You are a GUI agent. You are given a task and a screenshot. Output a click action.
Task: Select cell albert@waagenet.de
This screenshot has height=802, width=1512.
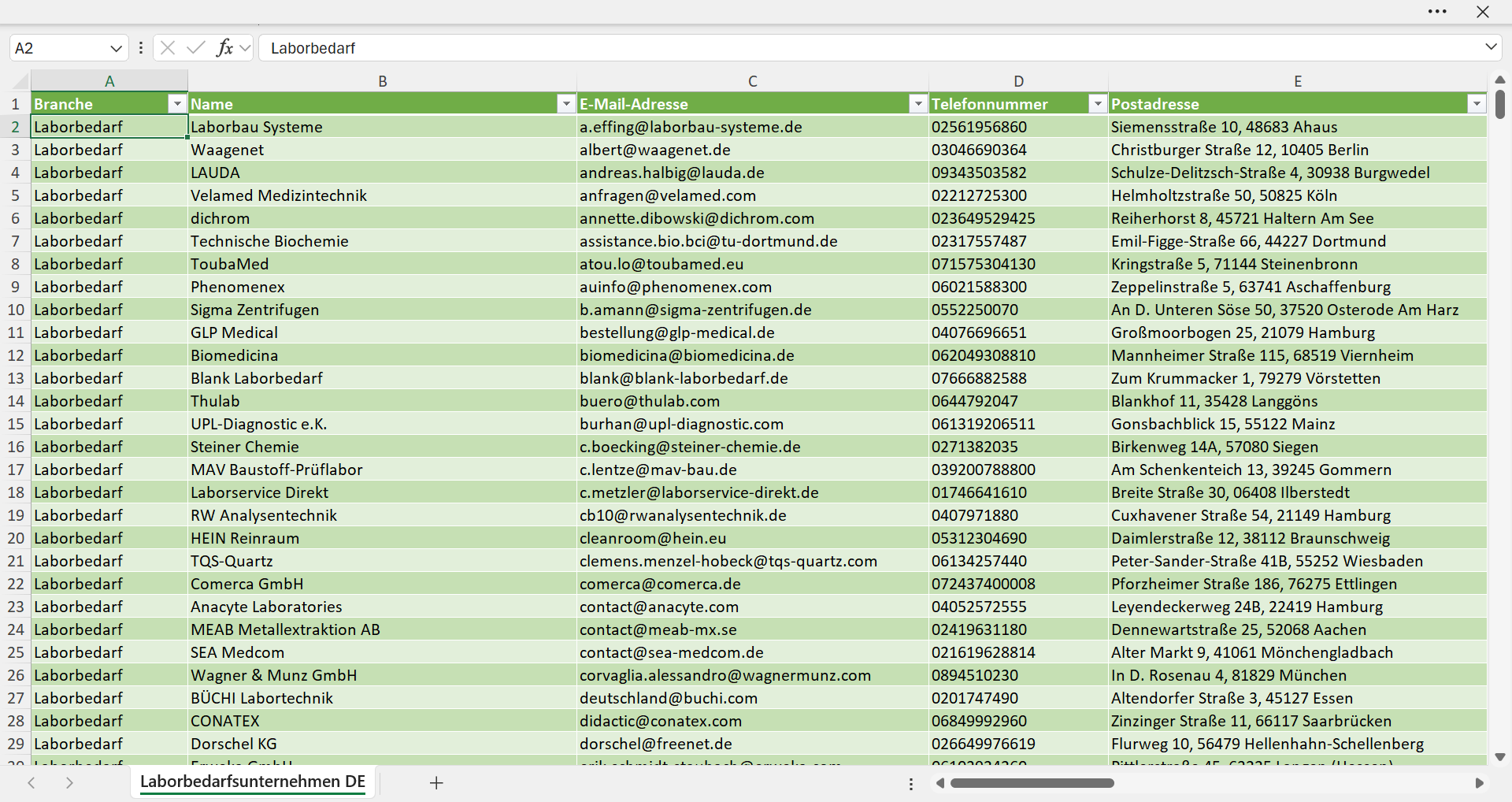[753, 150]
